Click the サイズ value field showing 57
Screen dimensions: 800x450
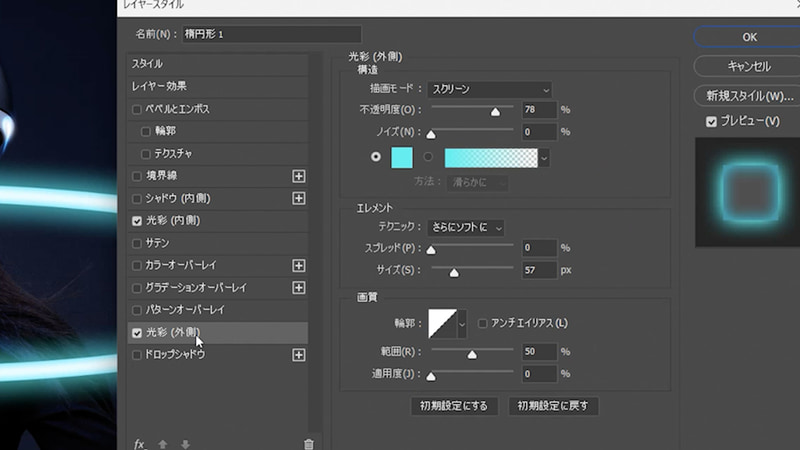tap(539, 270)
